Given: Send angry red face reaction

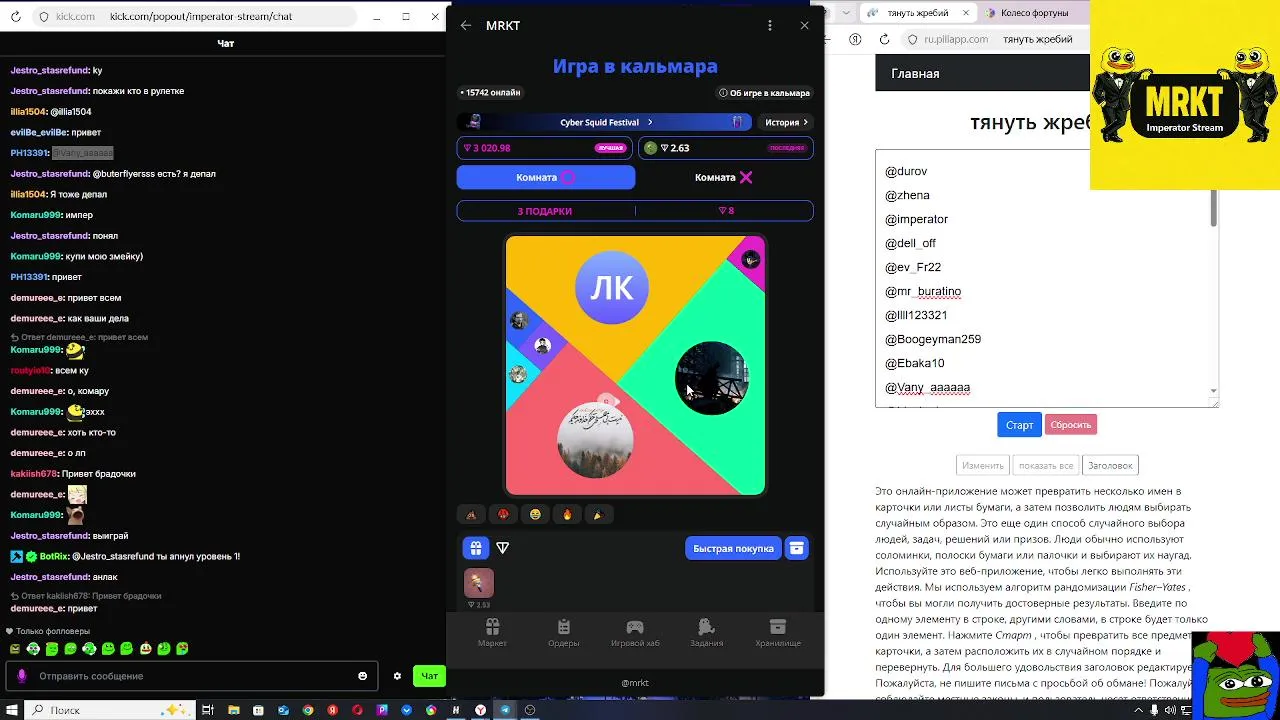Looking at the screenshot, I should [x=503, y=515].
